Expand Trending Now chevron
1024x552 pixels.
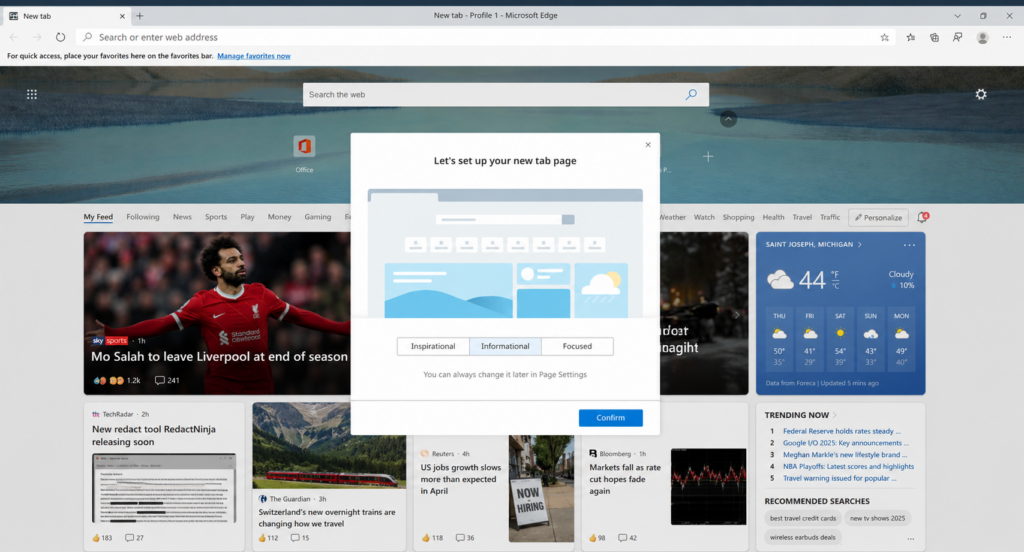pos(835,415)
